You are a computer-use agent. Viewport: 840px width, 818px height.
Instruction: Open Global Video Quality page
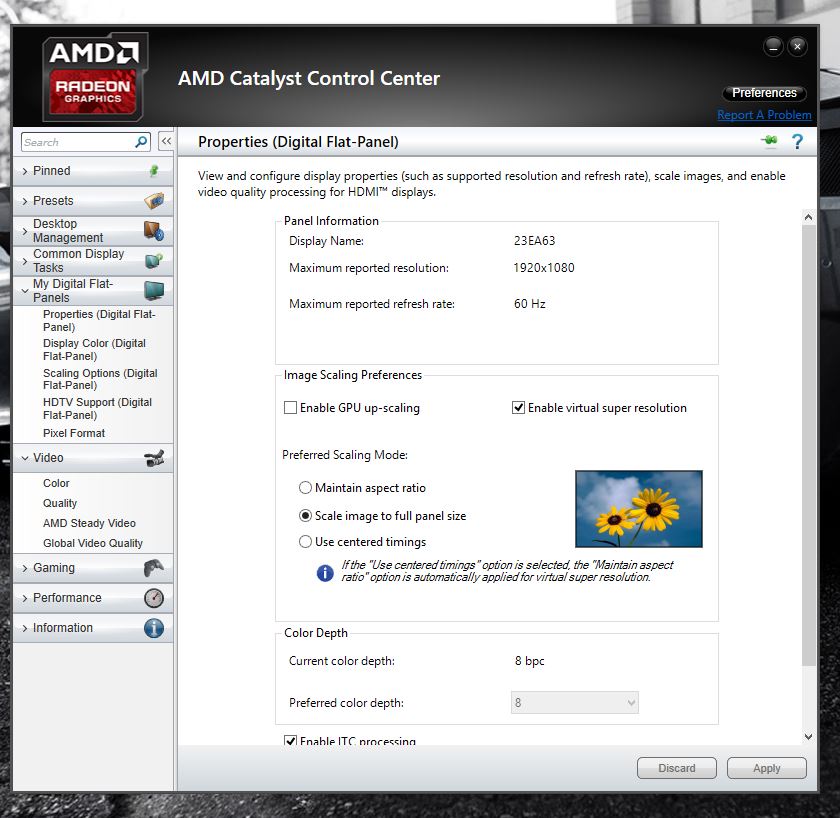[x=93, y=543]
